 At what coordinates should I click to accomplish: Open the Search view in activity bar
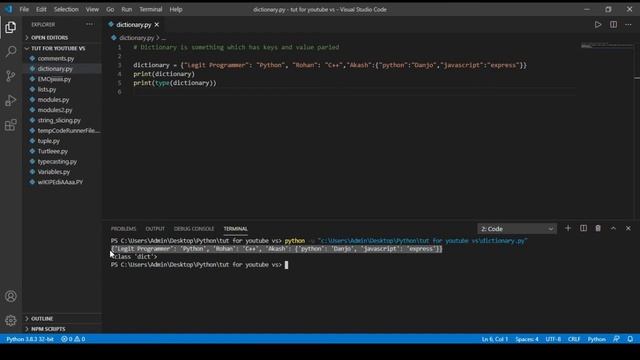(x=11, y=51)
